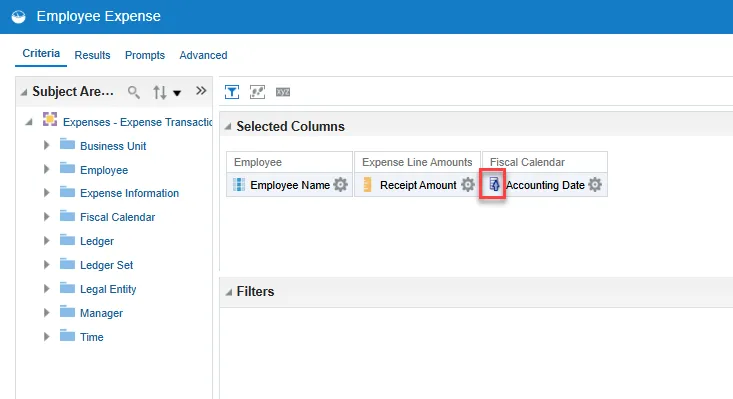
Task: Click the sort arrow icon beside Accounting Date
Action: point(494,185)
